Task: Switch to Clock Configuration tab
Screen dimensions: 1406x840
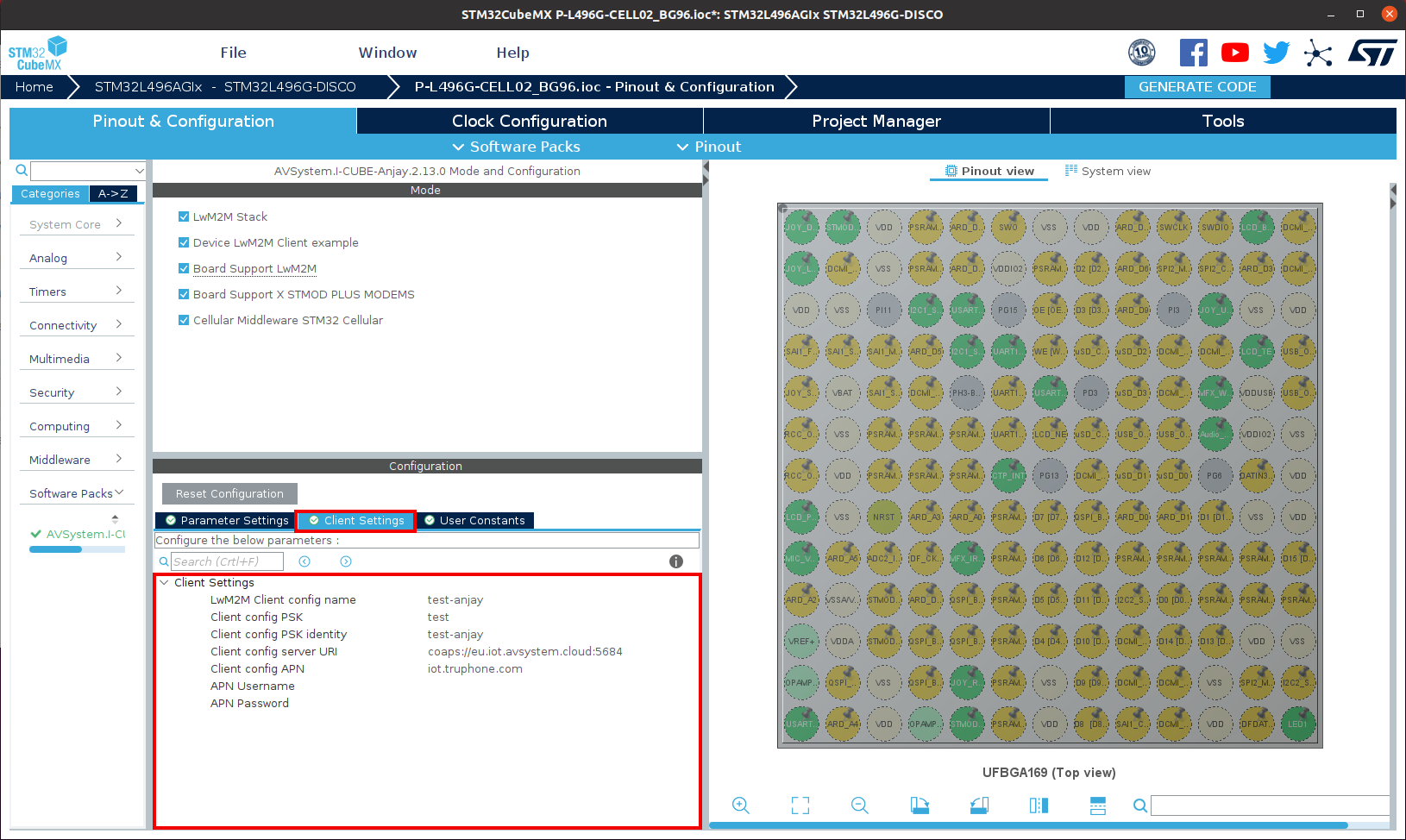Action: 530,121
